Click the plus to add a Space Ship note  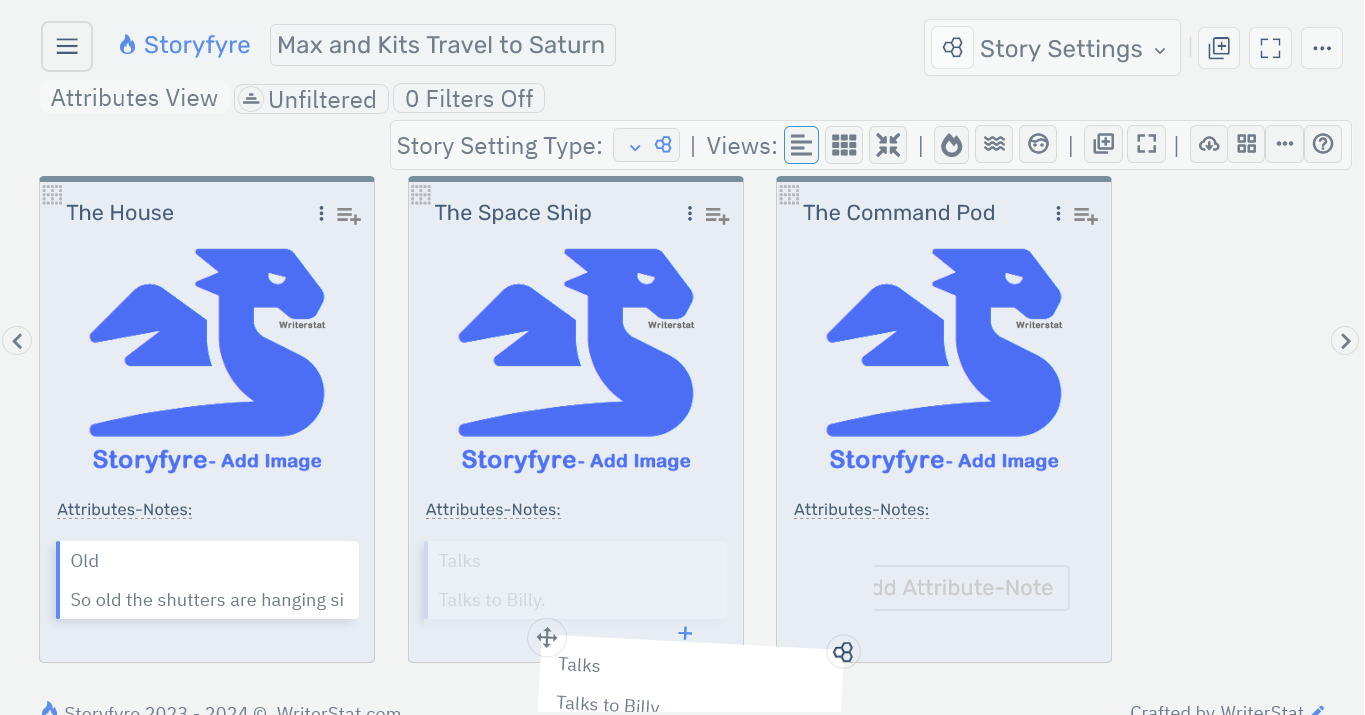point(685,633)
